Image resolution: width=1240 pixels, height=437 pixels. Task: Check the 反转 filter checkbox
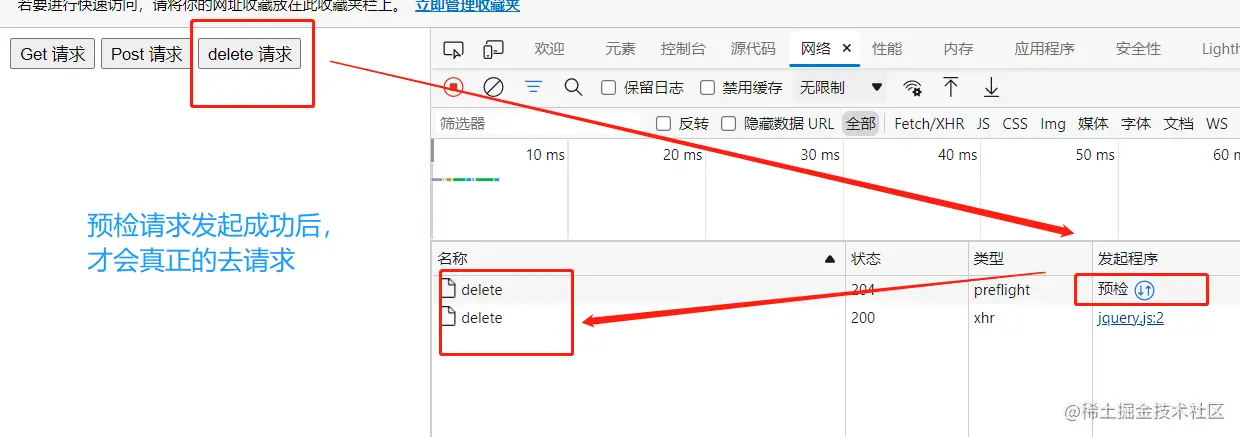(x=663, y=124)
